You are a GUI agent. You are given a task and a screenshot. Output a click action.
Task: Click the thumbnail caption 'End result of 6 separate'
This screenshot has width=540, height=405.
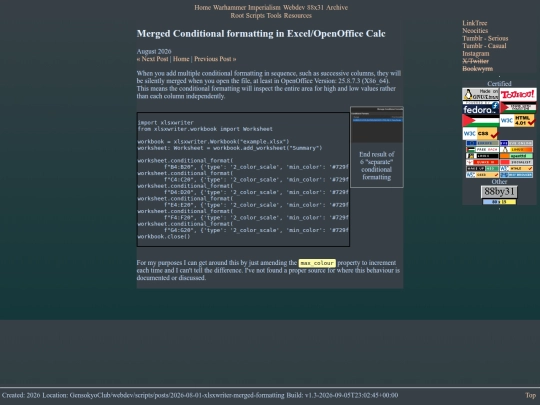pyautogui.click(x=377, y=166)
